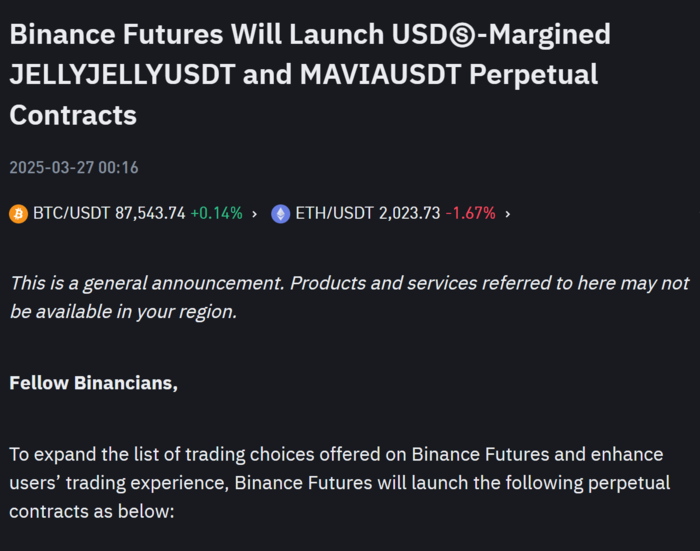This screenshot has width=700, height=551.
Task: Open the ETH/USDT trading pair link
Action: pyautogui.click(x=334, y=213)
